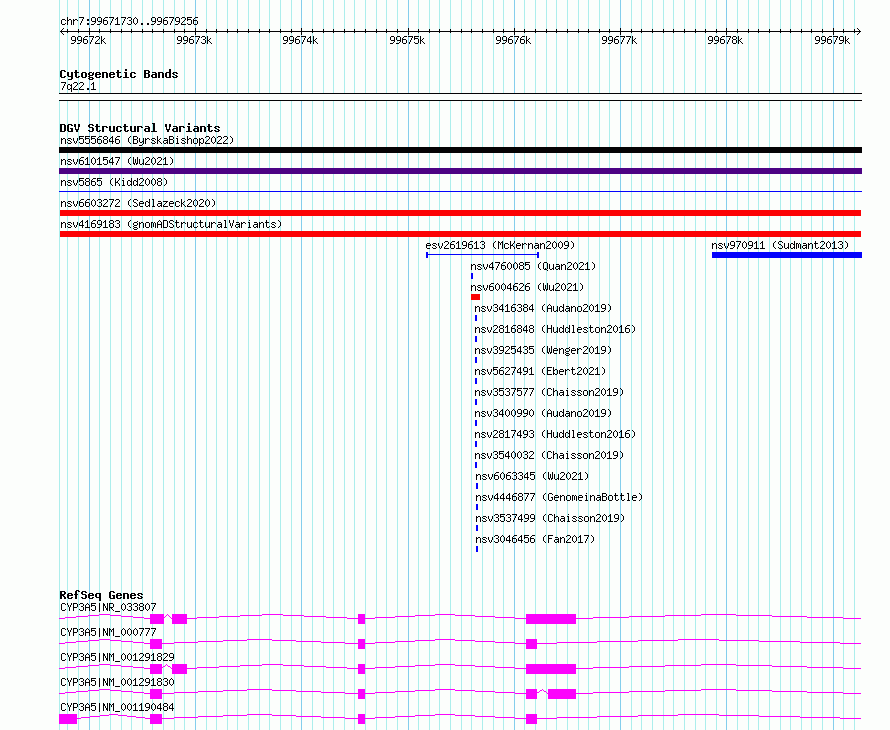Viewport: 890px width, 730px height.
Task: Click chr7:99671730..99679256 coordinate label
Action: (129, 22)
